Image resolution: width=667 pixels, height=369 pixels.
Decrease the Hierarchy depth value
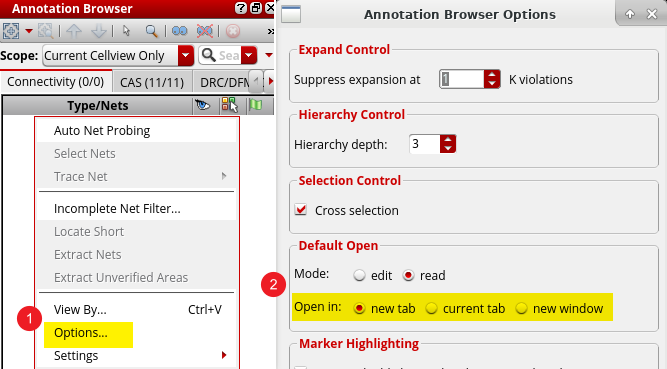448,149
